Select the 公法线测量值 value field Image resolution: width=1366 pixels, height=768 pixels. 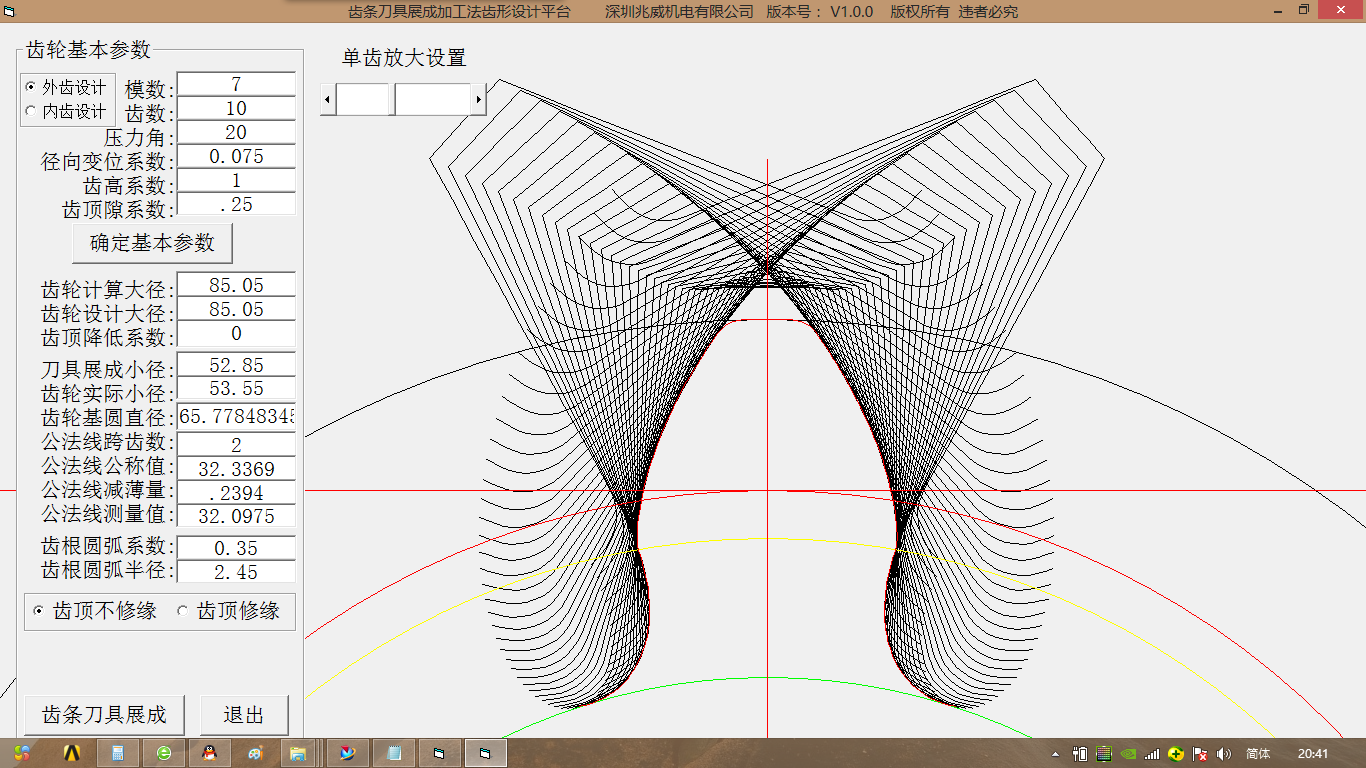(x=236, y=516)
